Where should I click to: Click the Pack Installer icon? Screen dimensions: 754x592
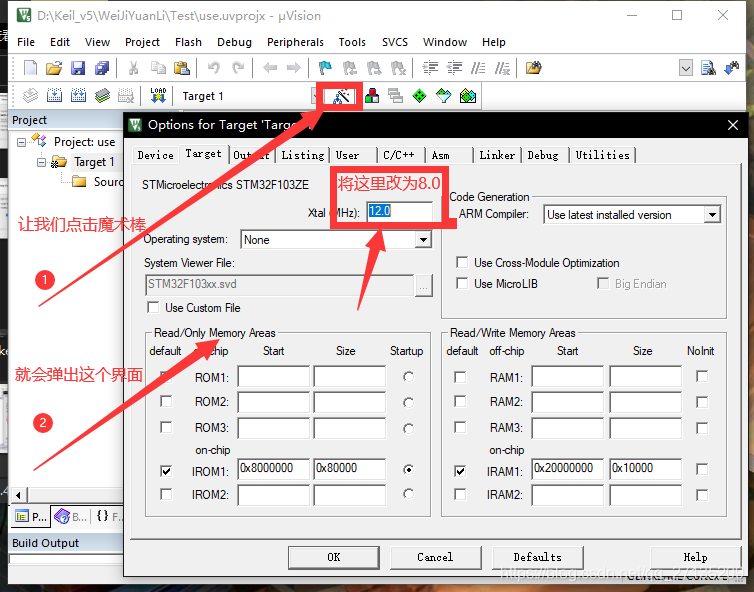(x=467, y=96)
